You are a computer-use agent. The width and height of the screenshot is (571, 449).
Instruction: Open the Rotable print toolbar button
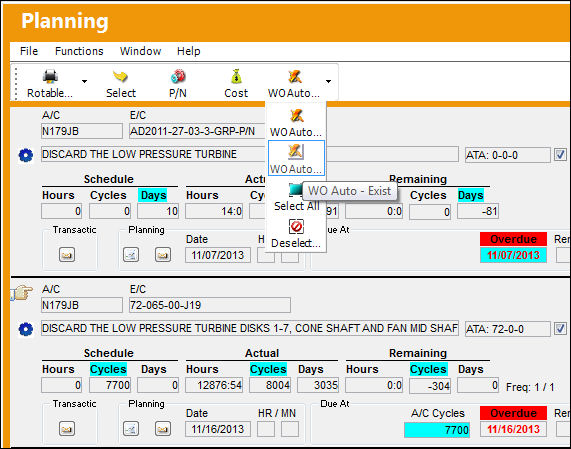[50, 83]
